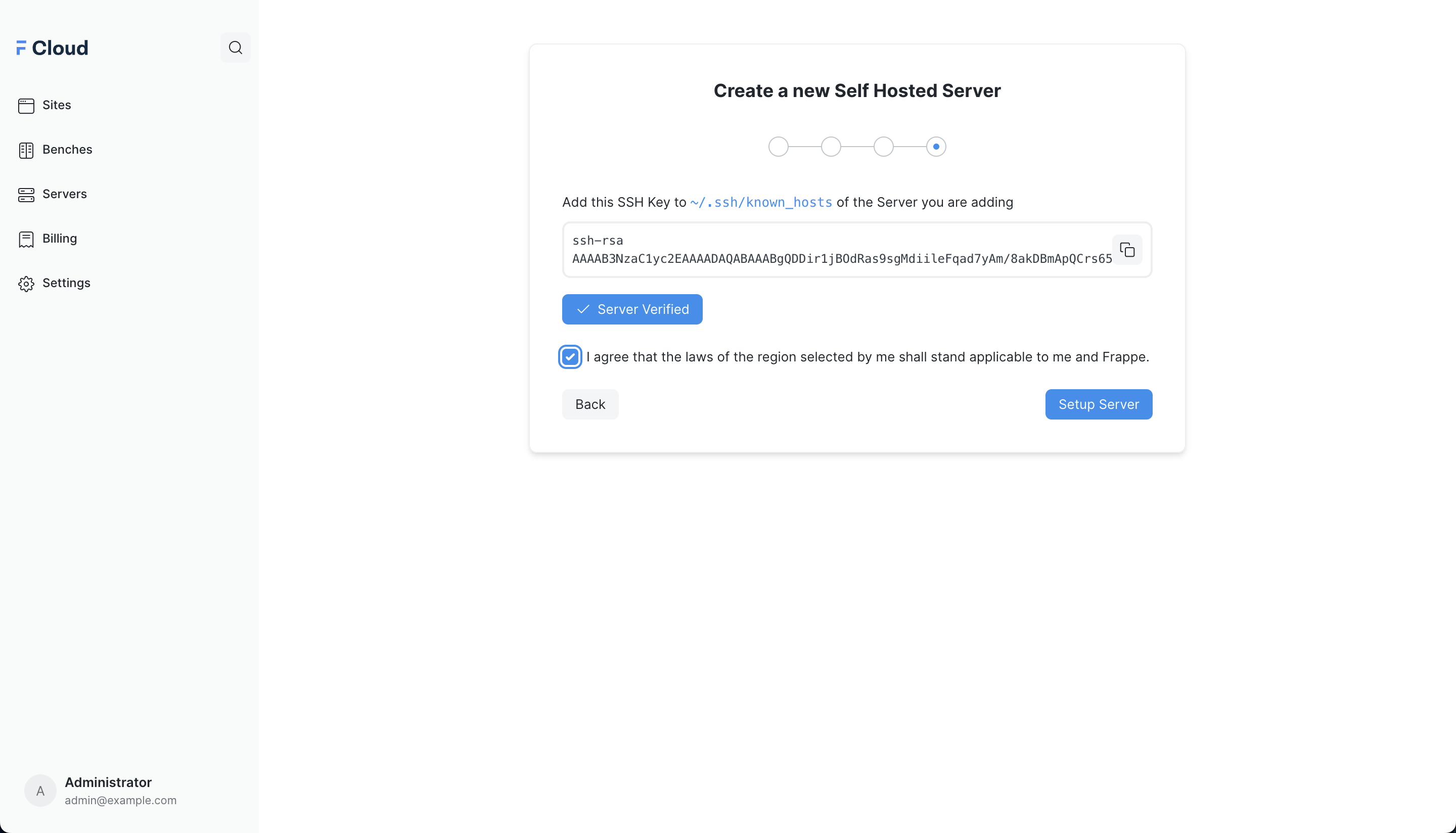
Task: Expand step three progress indicator circle
Action: (883, 146)
